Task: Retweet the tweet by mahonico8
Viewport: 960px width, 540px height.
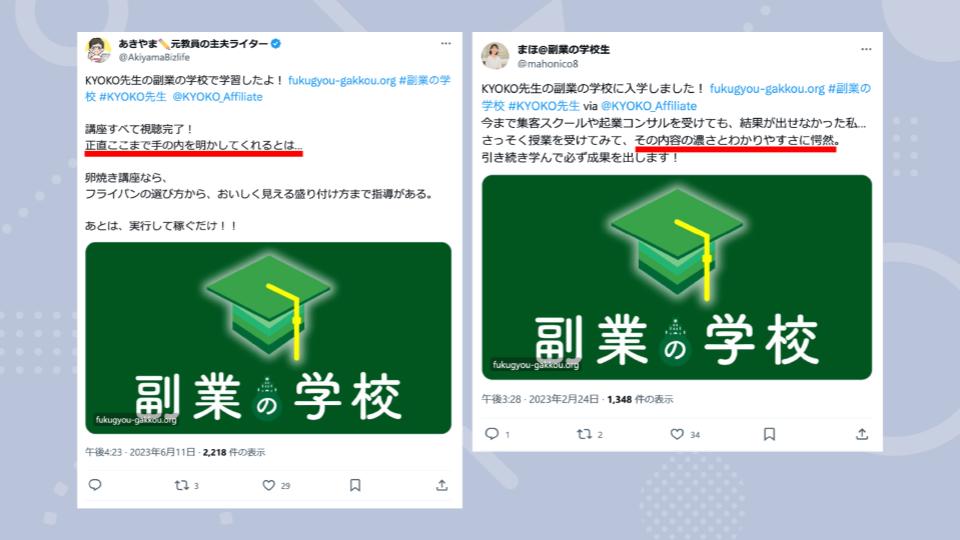Action: tap(584, 433)
